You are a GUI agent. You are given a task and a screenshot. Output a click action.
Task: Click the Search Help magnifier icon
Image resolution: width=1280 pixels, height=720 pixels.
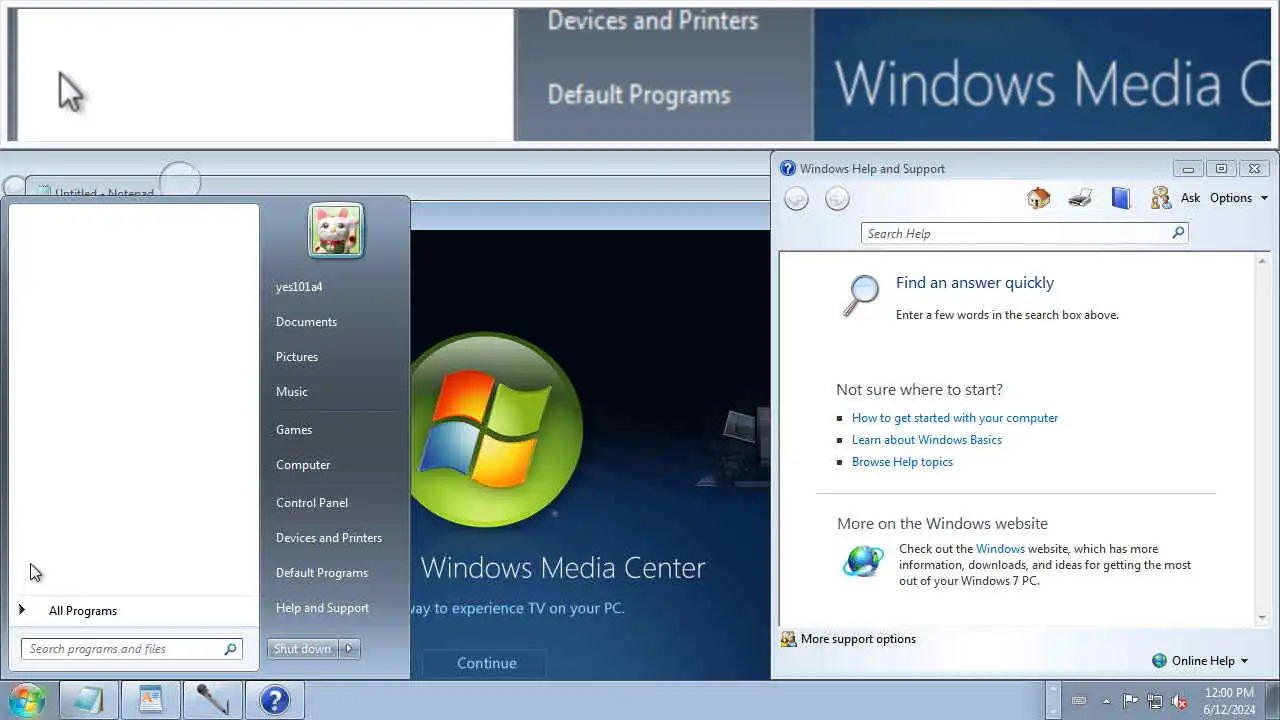tap(1178, 233)
